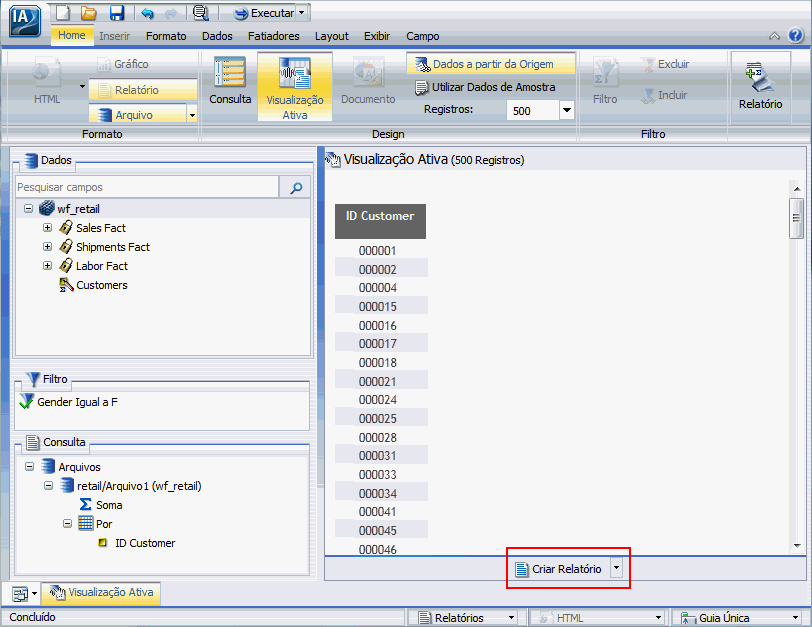Click the Registros value field showing 500

click(533, 110)
